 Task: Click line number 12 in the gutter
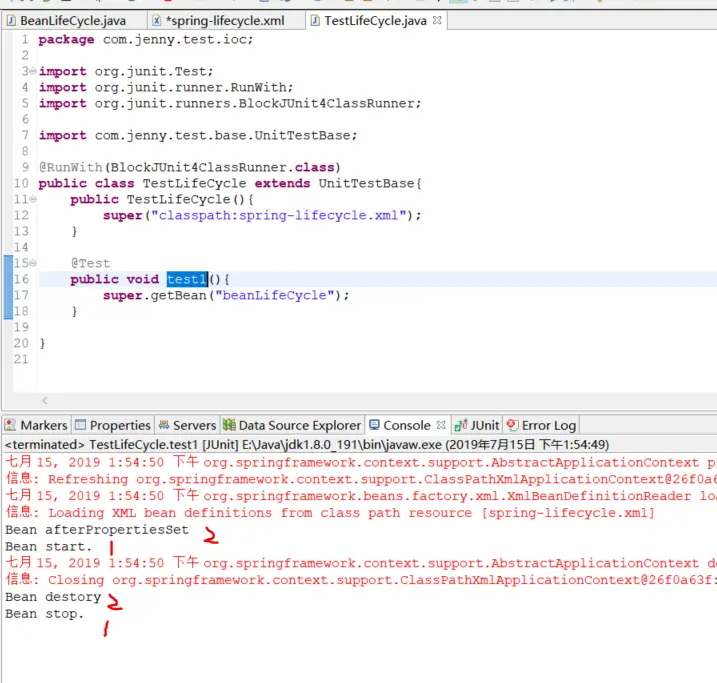click(21, 215)
